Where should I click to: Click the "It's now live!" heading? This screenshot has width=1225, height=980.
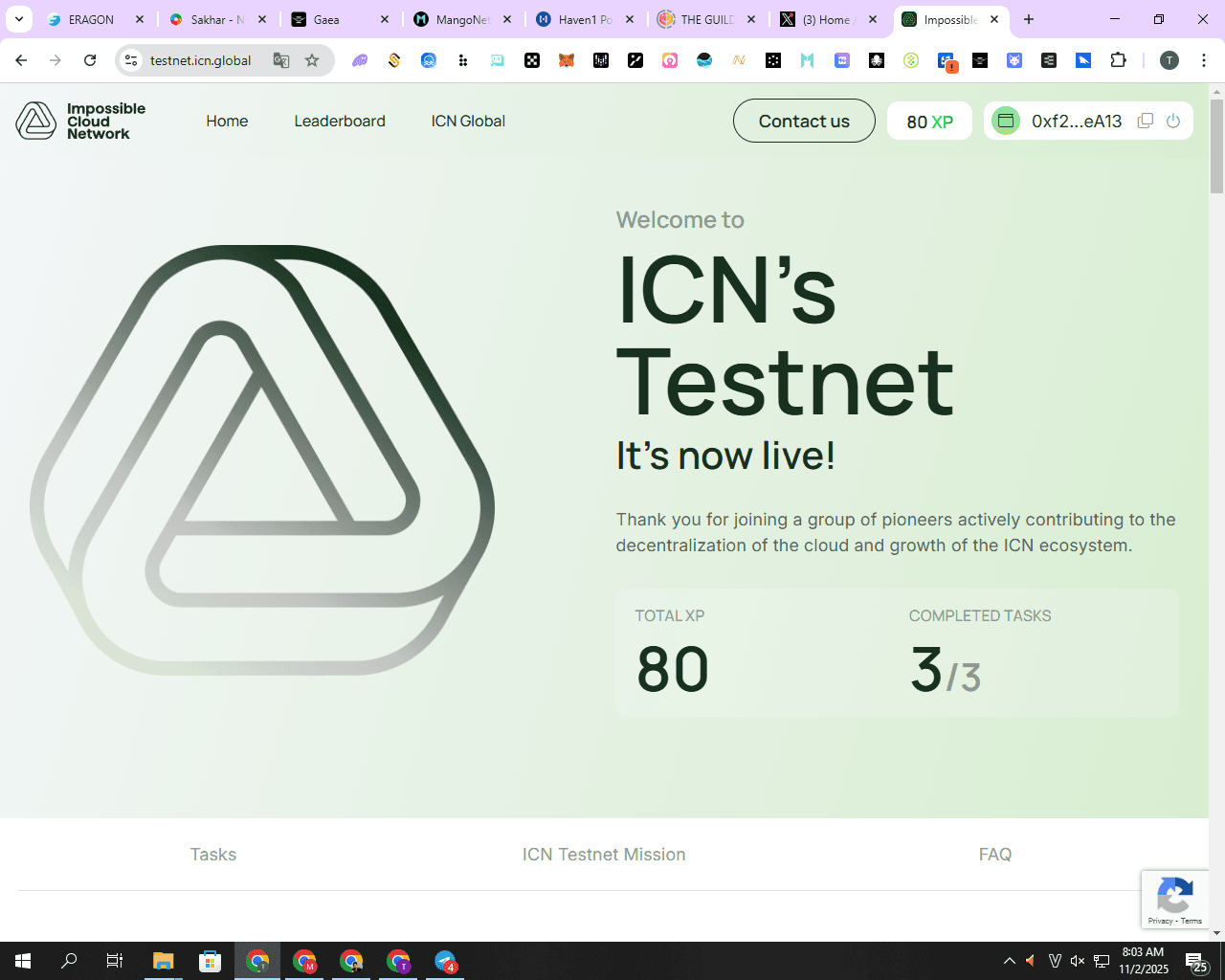(725, 456)
